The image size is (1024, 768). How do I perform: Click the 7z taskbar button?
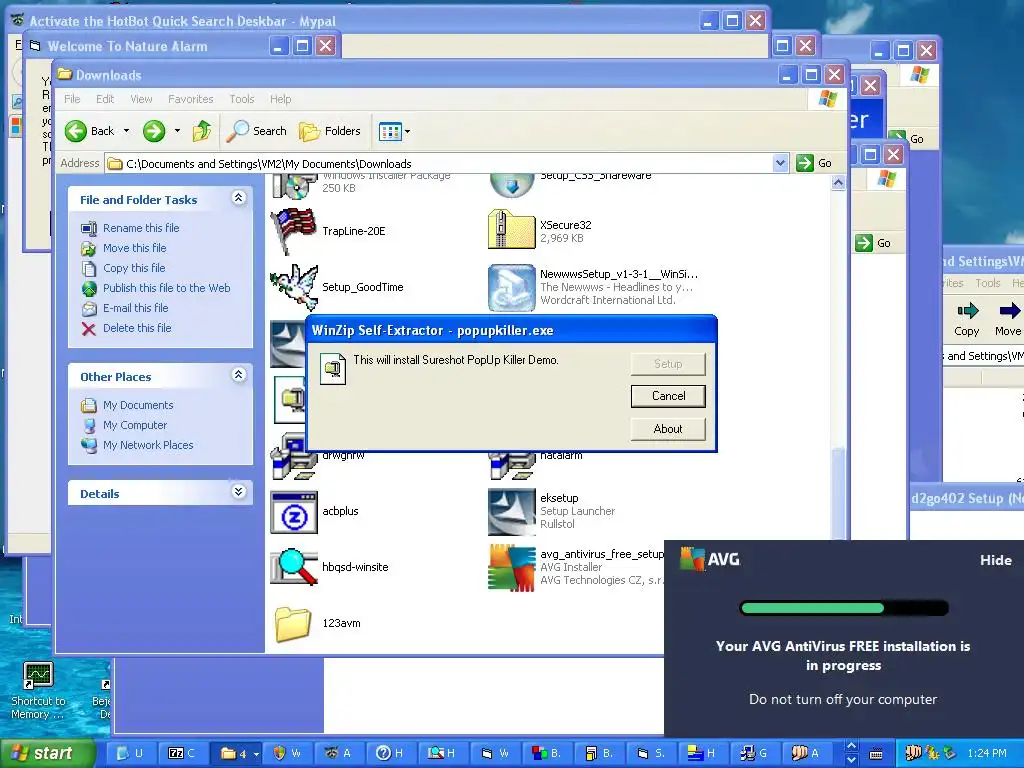click(182, 753)
